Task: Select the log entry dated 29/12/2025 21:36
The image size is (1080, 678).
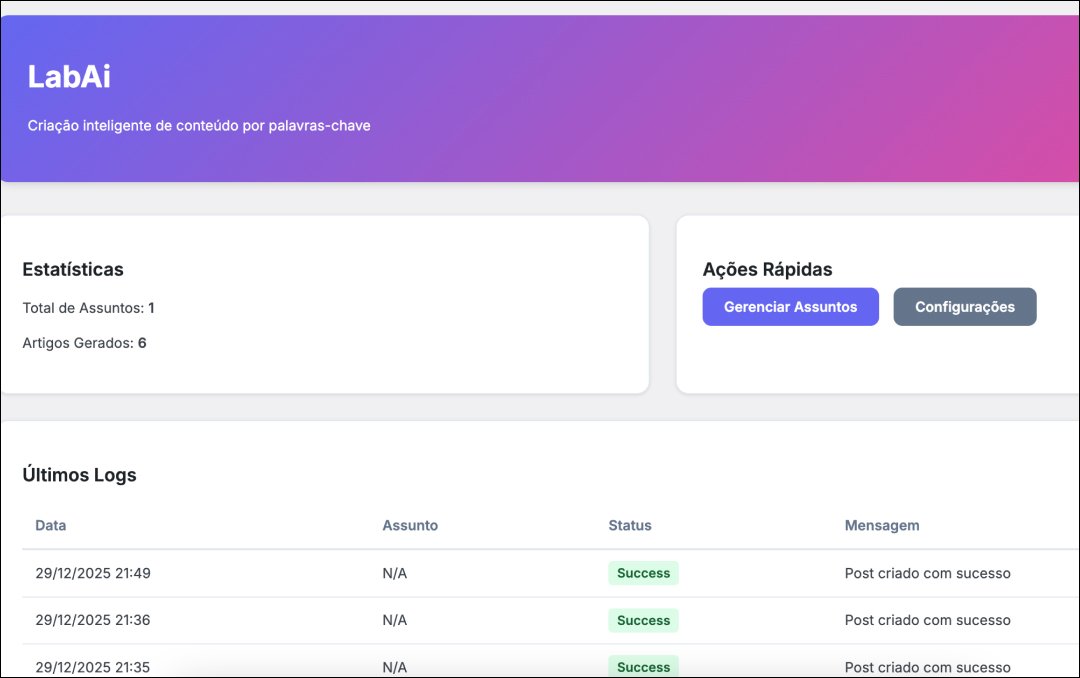Action: [93, 620]
